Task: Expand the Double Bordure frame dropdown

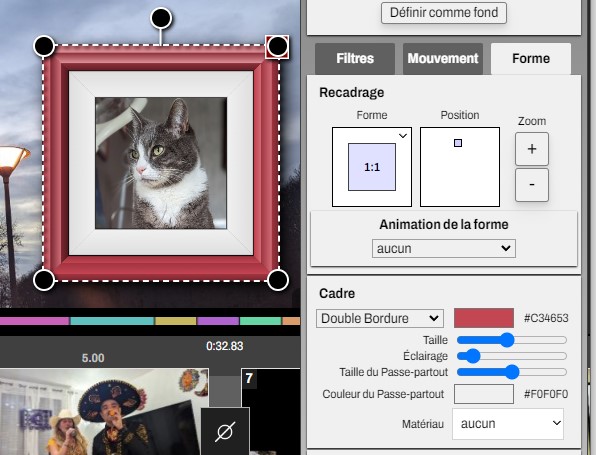Action: [x=380, y=318]
